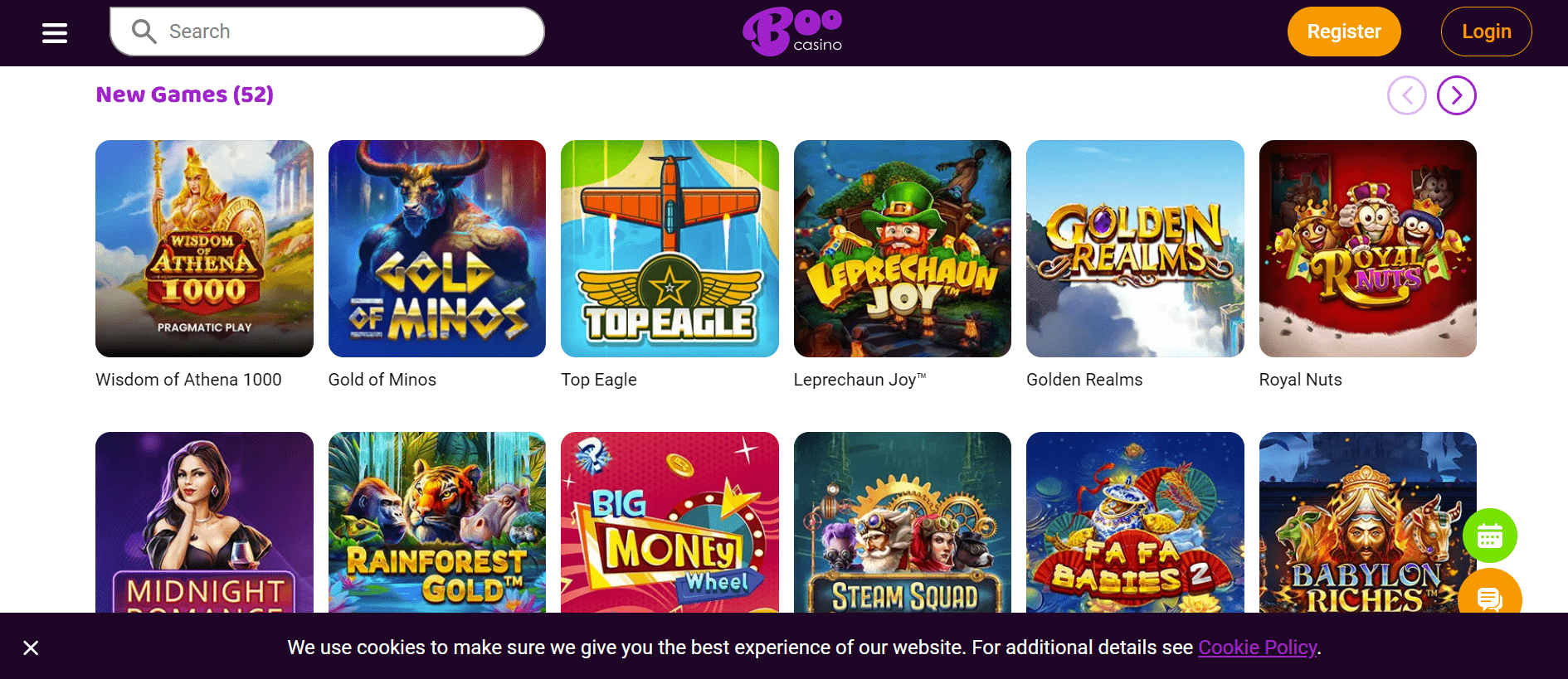Show previous new games arrow

1406,95
